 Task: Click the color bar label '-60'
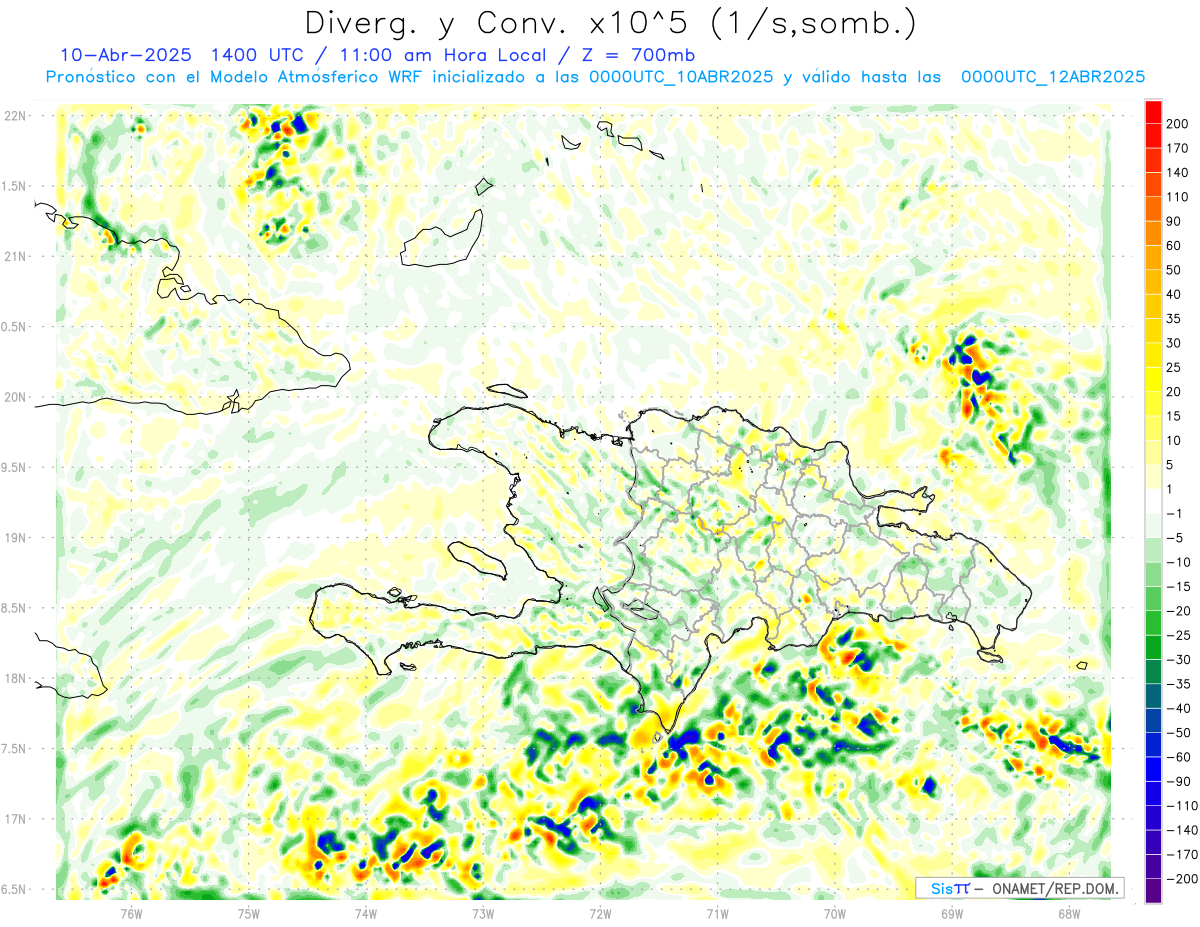coord(1177,757)
